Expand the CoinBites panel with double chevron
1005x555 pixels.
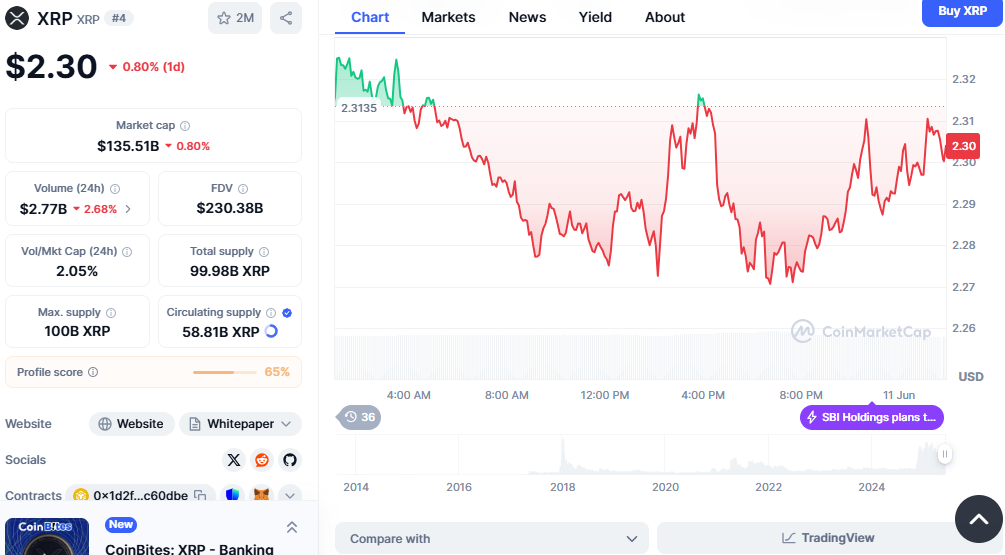[x=292, y=527]
